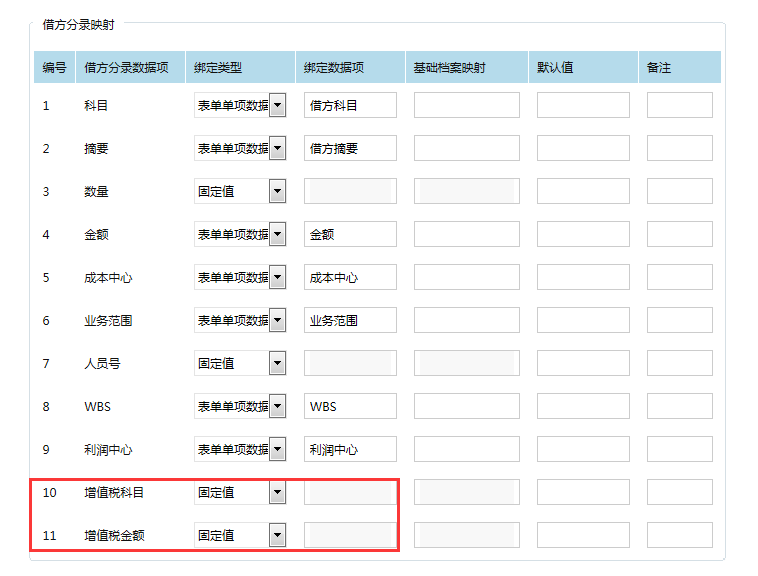Open binding type dropdown for 业务范围 row
Screen dimensions: 758x576
(277, 320)
